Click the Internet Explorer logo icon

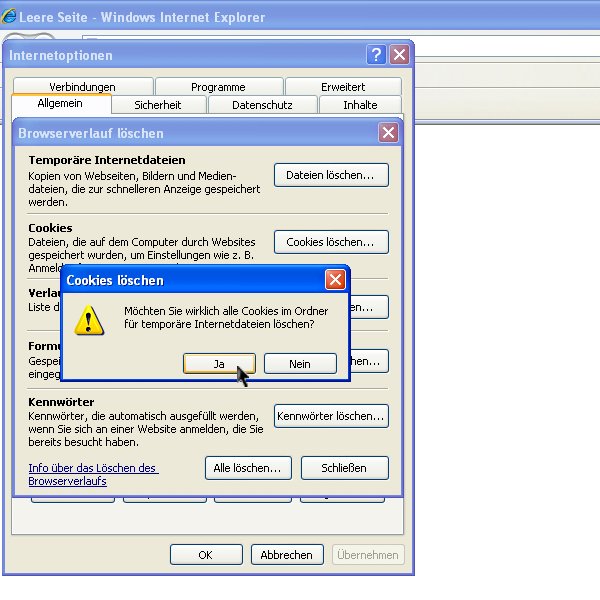(x=8, y=16)
